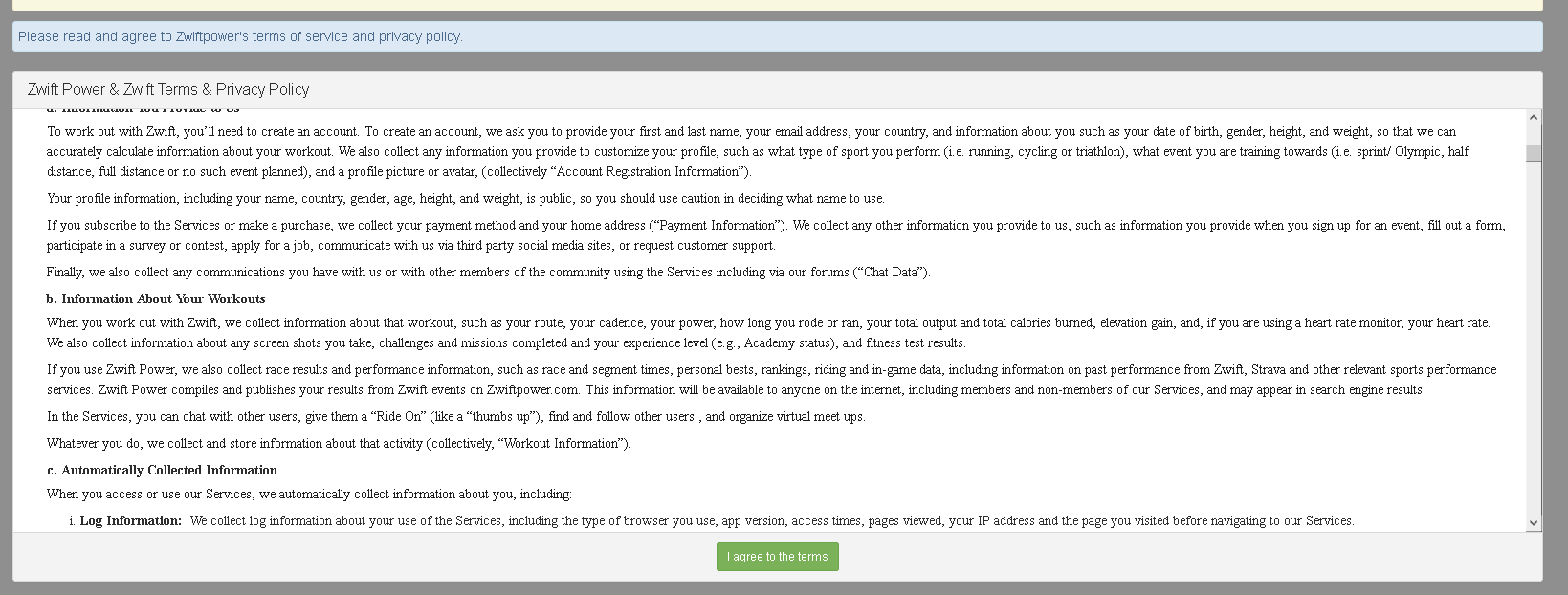The image size is (1568, 595).
Task: Click the 'Zwift Power & Zwift Terms & Privacy Policy' heading
Action: point(168,89)
